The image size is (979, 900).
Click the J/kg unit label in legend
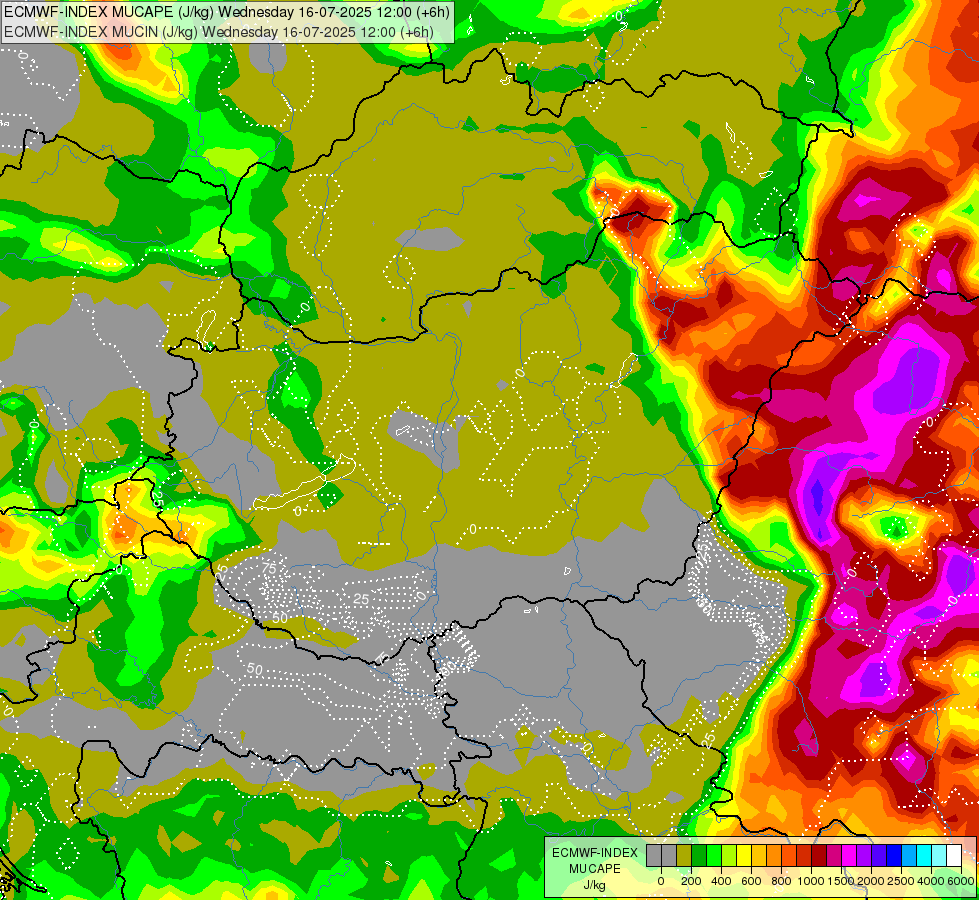point(595,885)
